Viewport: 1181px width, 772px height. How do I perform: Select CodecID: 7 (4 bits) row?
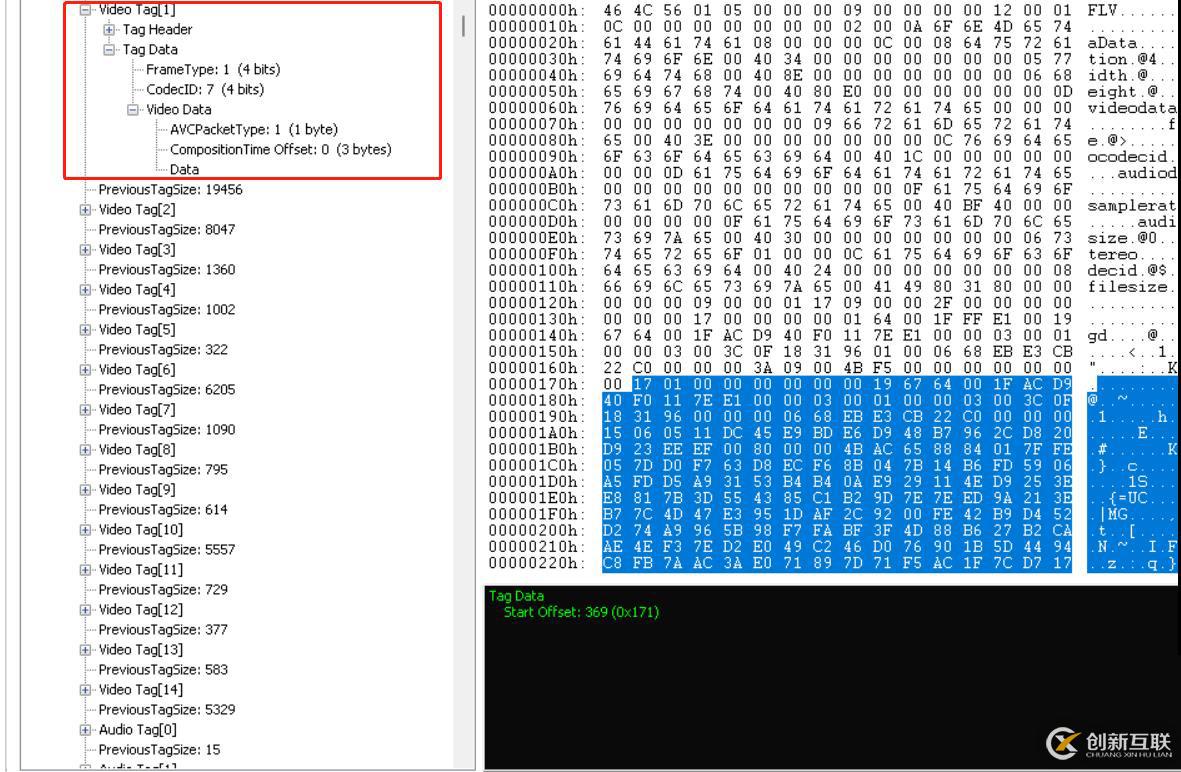205,89
